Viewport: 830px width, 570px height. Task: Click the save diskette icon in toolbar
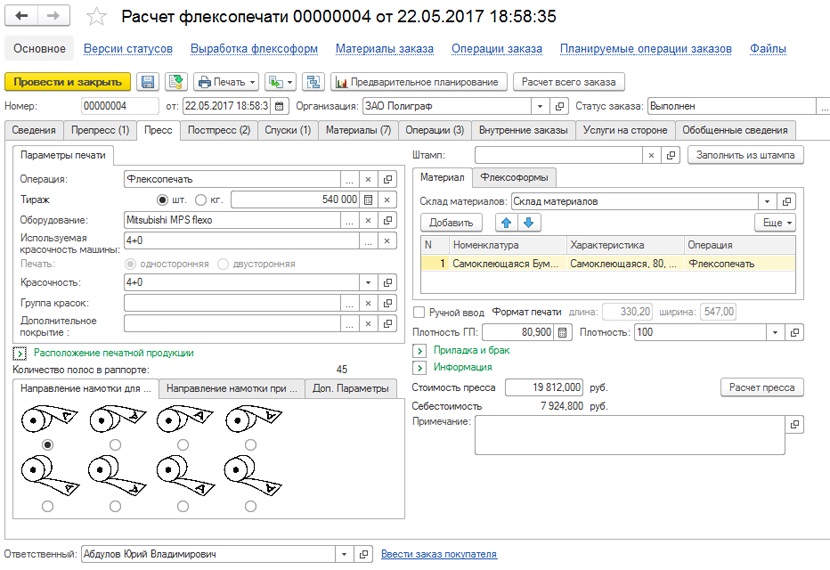click(x=148, y=82)
